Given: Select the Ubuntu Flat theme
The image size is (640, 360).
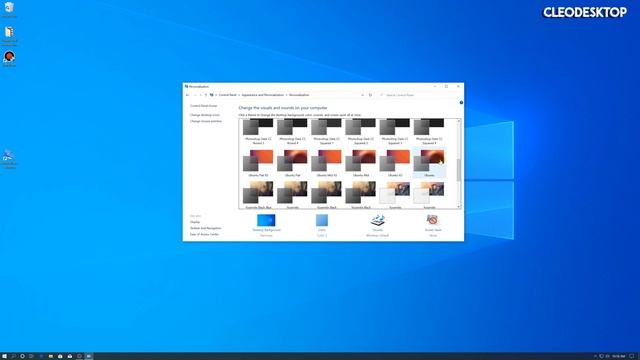Looking at the screenshot, I should (x=292, y=163).
